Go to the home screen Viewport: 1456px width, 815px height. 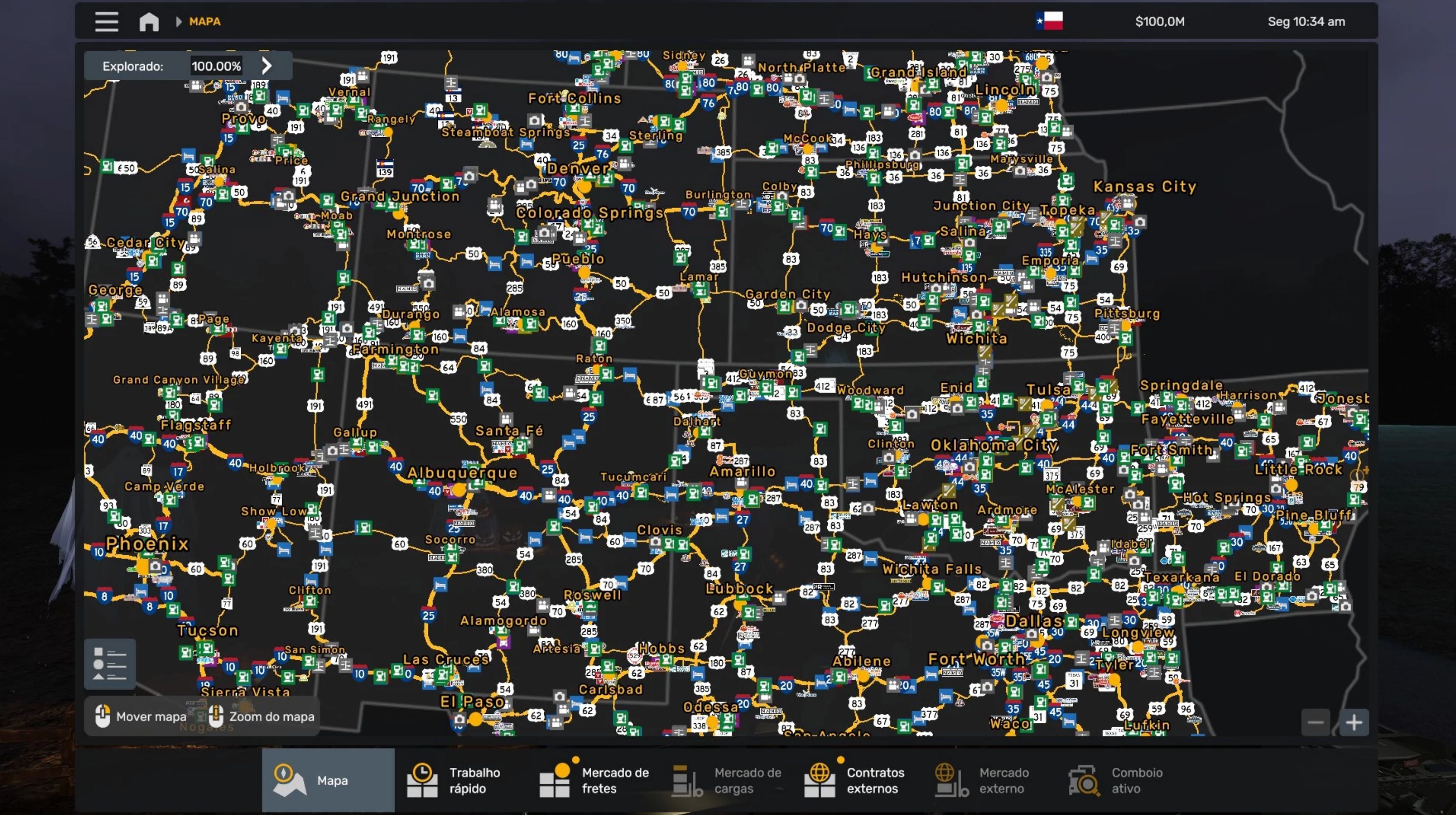(x=149, y=21)
